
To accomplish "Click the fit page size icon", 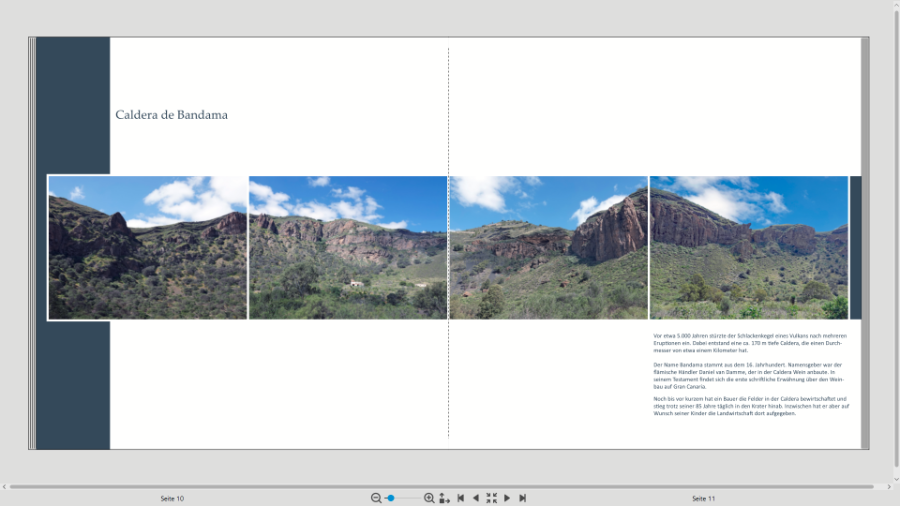I will pos(444,498).
